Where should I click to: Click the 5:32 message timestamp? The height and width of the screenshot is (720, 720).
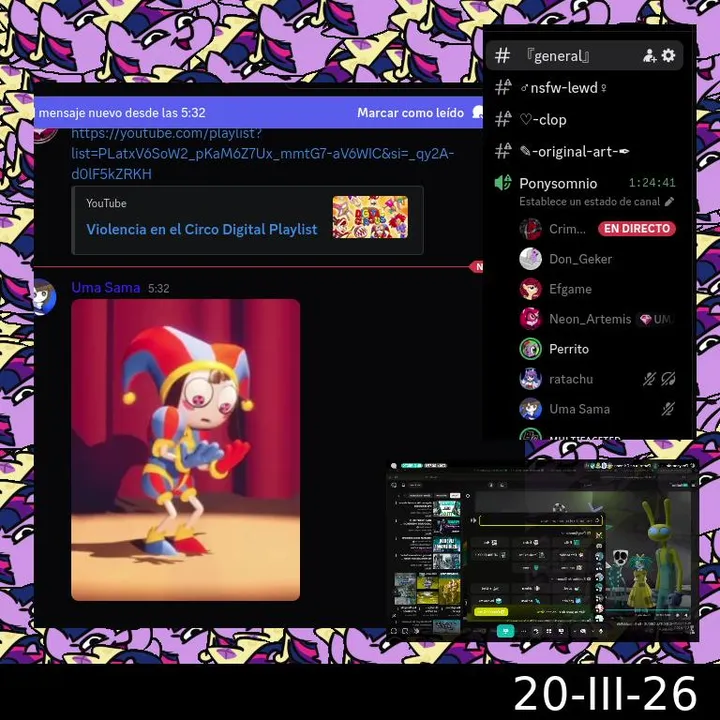(158, 288)
